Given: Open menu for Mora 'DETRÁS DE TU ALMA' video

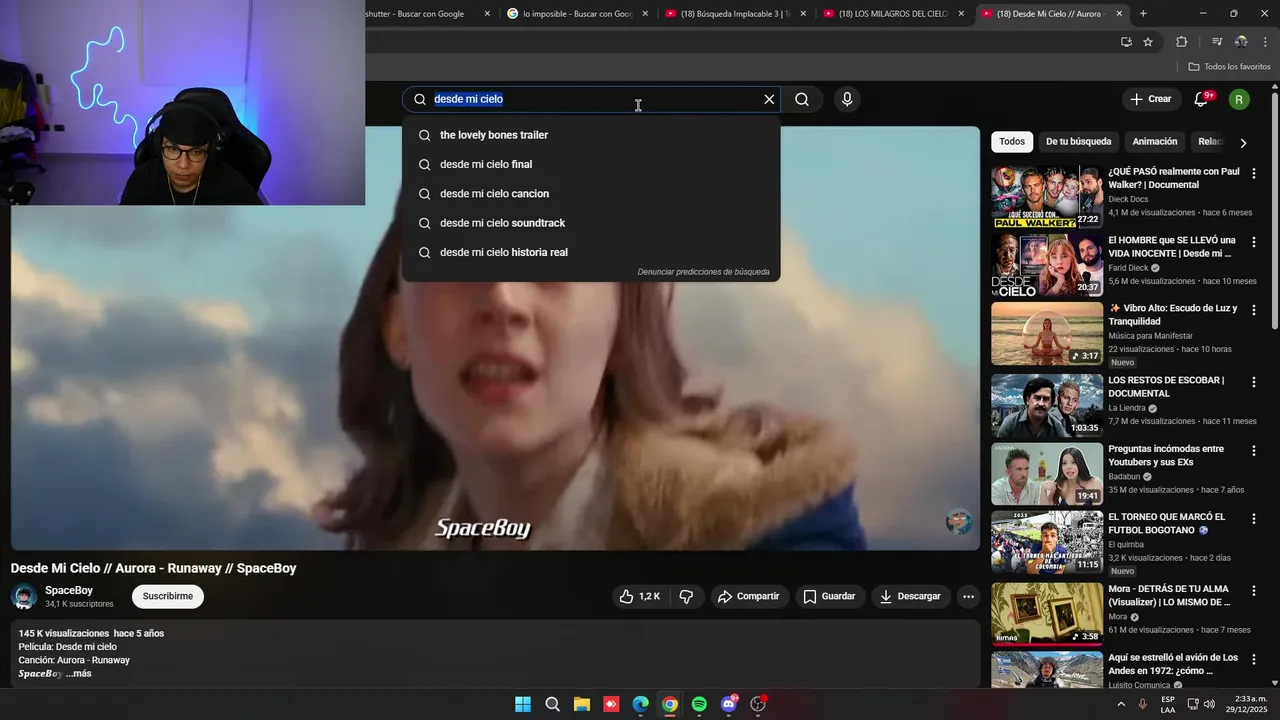Looking at the screenshot, I should [x=1254, y=591].
